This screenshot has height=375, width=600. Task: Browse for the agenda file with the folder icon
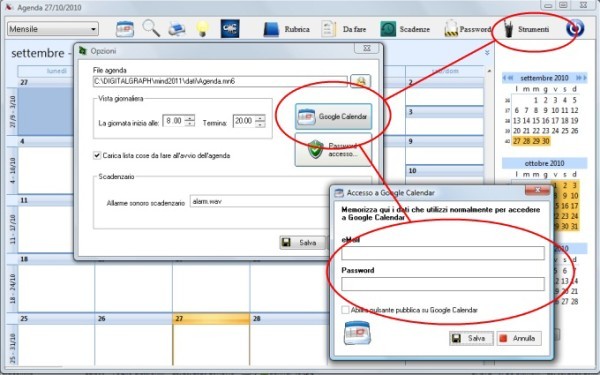click(360, 81)
